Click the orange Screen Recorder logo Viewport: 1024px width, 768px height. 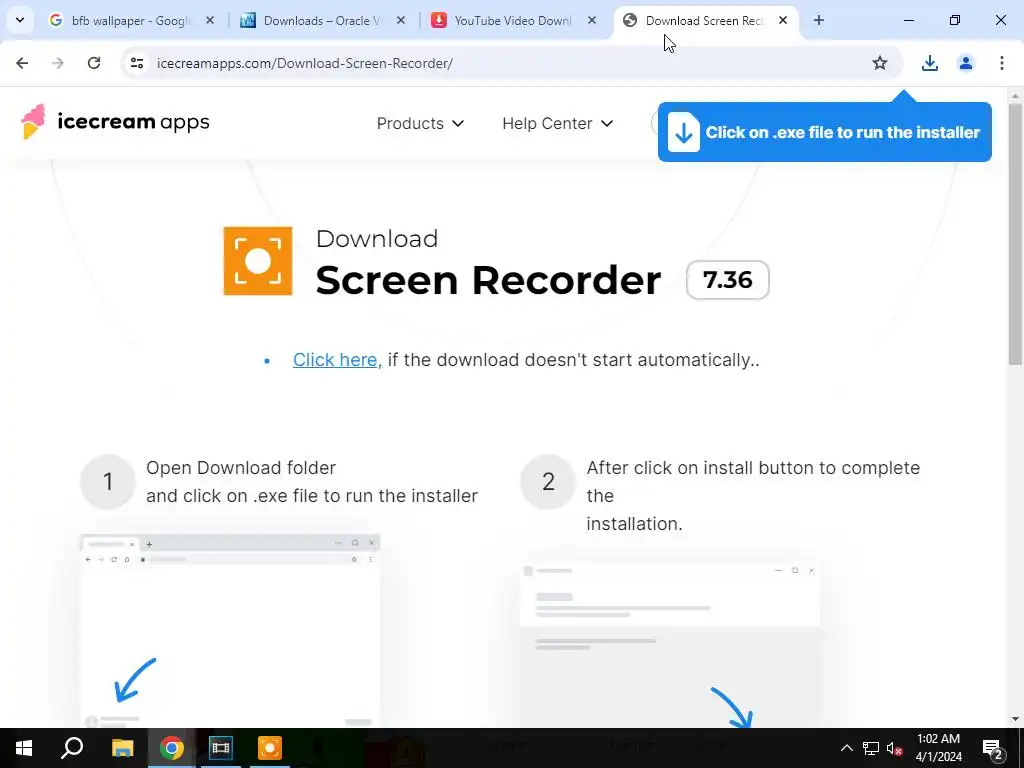pyautogui.click(x=258, y=261)
